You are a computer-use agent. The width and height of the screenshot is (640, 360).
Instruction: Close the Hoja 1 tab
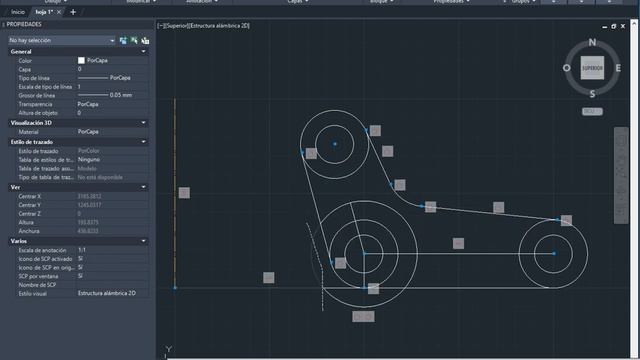point(59,12)
